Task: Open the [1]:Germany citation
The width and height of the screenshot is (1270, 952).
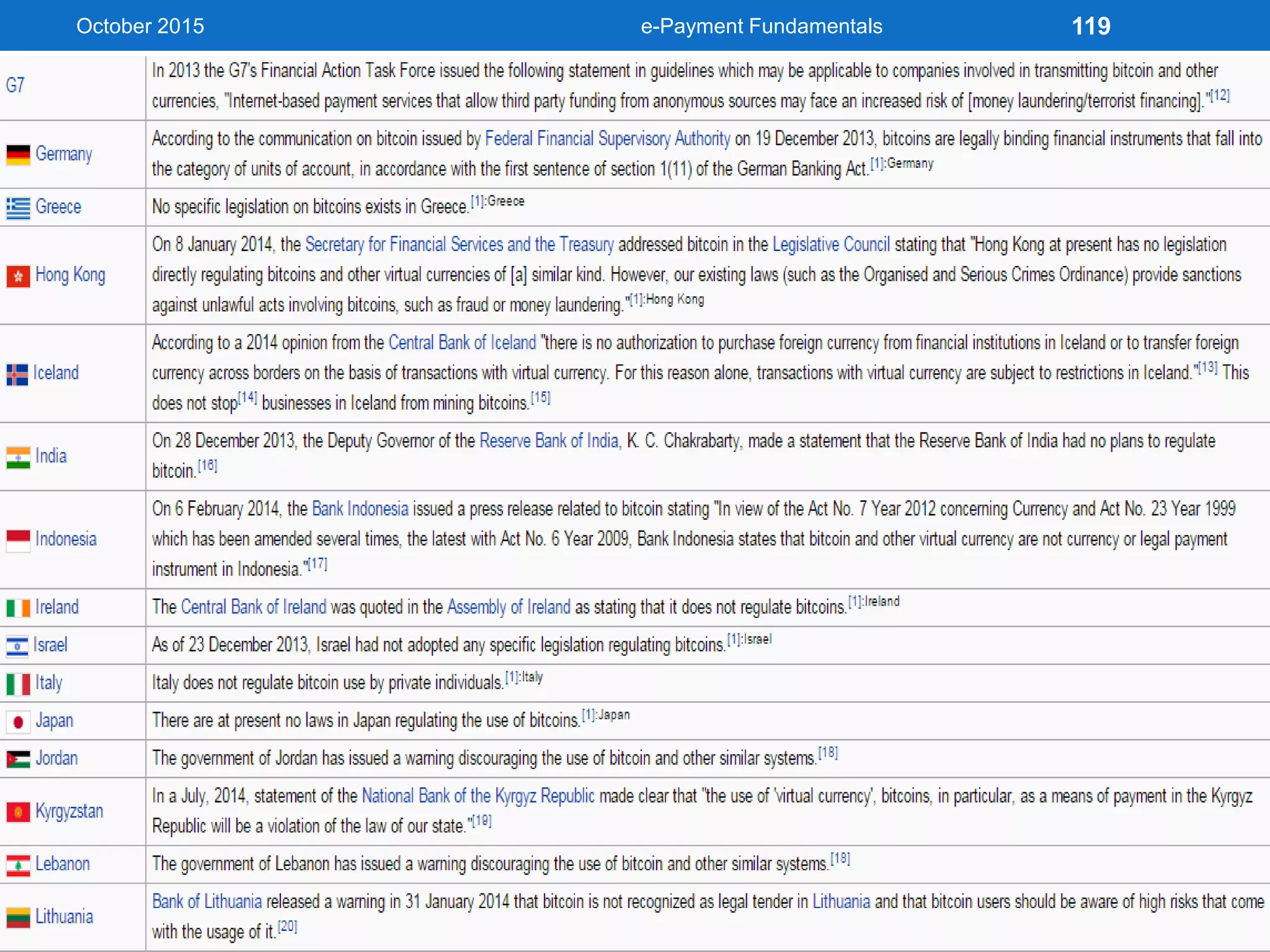Action: (x=902, y=164)
